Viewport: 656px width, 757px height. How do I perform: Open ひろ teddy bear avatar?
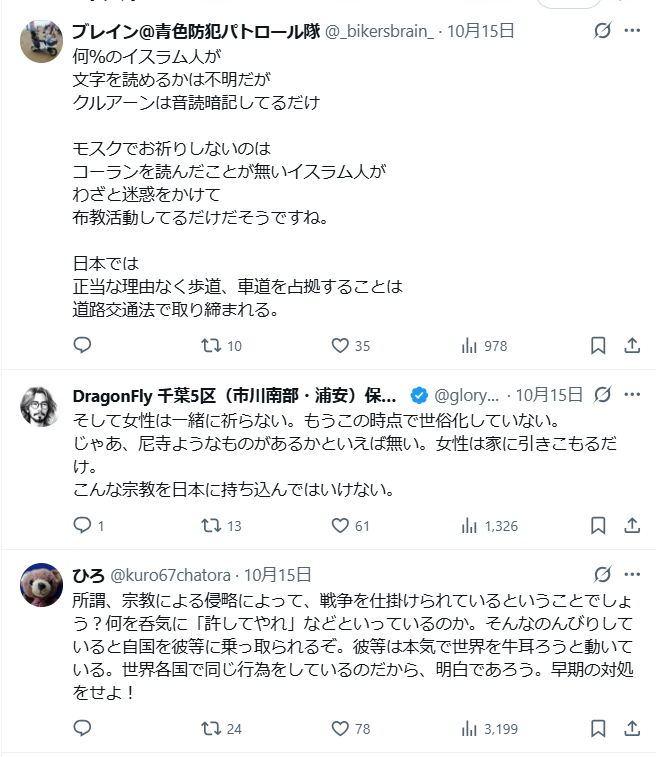point(41,586)
